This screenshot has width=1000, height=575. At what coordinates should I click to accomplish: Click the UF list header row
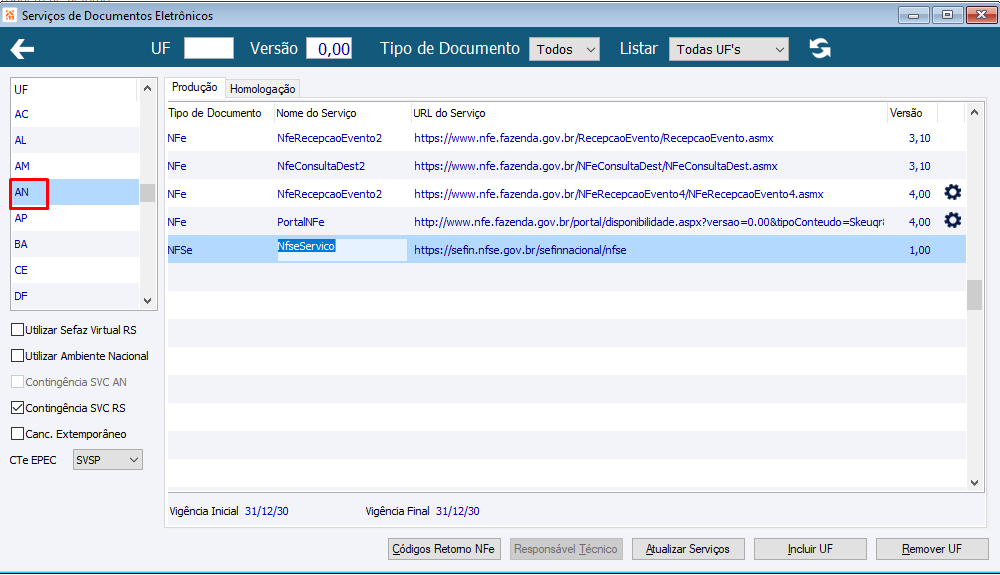(x=75, y=89)
